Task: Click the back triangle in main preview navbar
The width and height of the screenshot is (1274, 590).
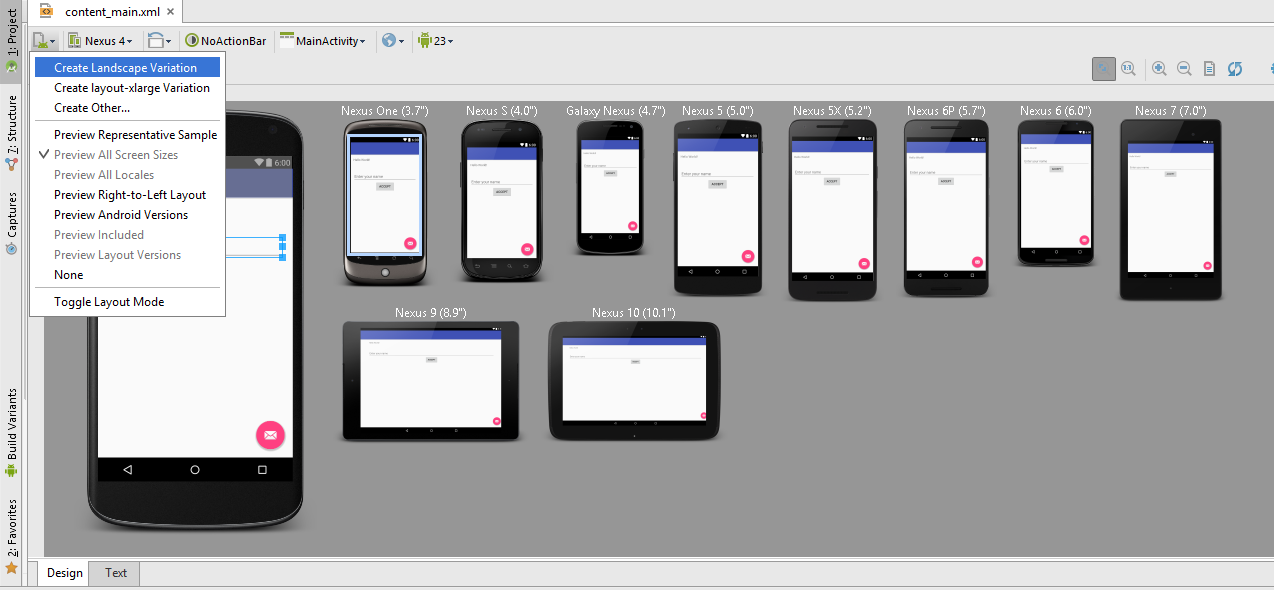Action: pos(127,469)
